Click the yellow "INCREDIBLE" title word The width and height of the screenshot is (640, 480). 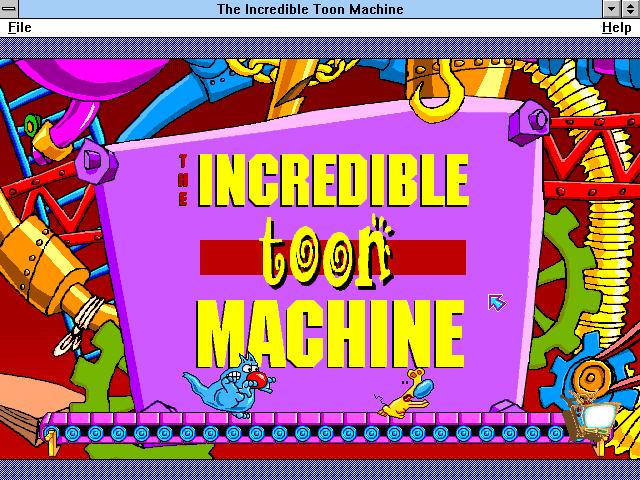[333, 180]
